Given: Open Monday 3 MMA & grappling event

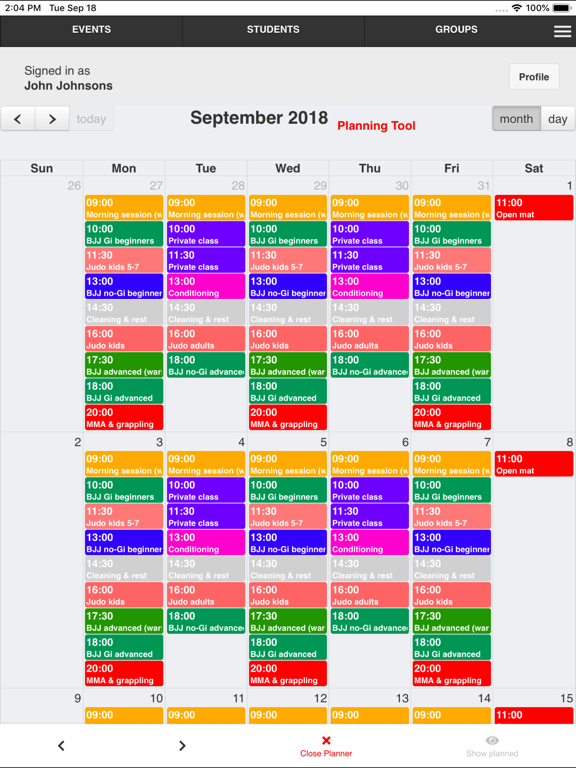Looking at the screenshot, I should pos(124,674).
